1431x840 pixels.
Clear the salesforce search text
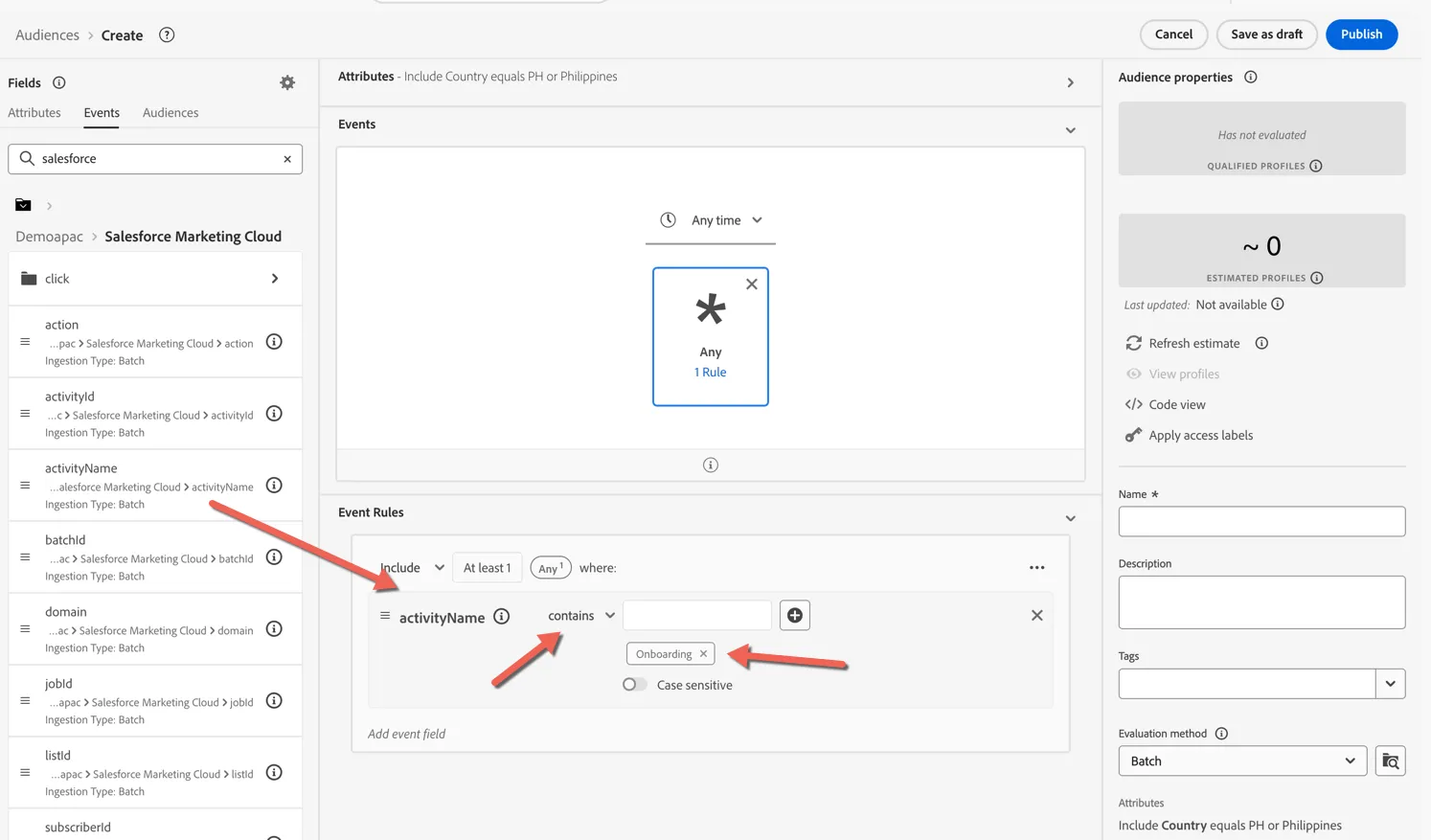287,159
